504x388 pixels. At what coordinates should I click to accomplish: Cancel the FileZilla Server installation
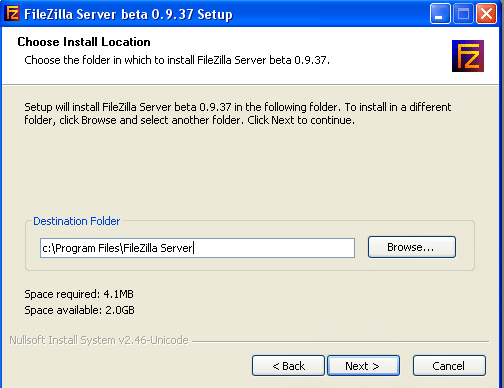pyautogui.click(x=449, y=366)
